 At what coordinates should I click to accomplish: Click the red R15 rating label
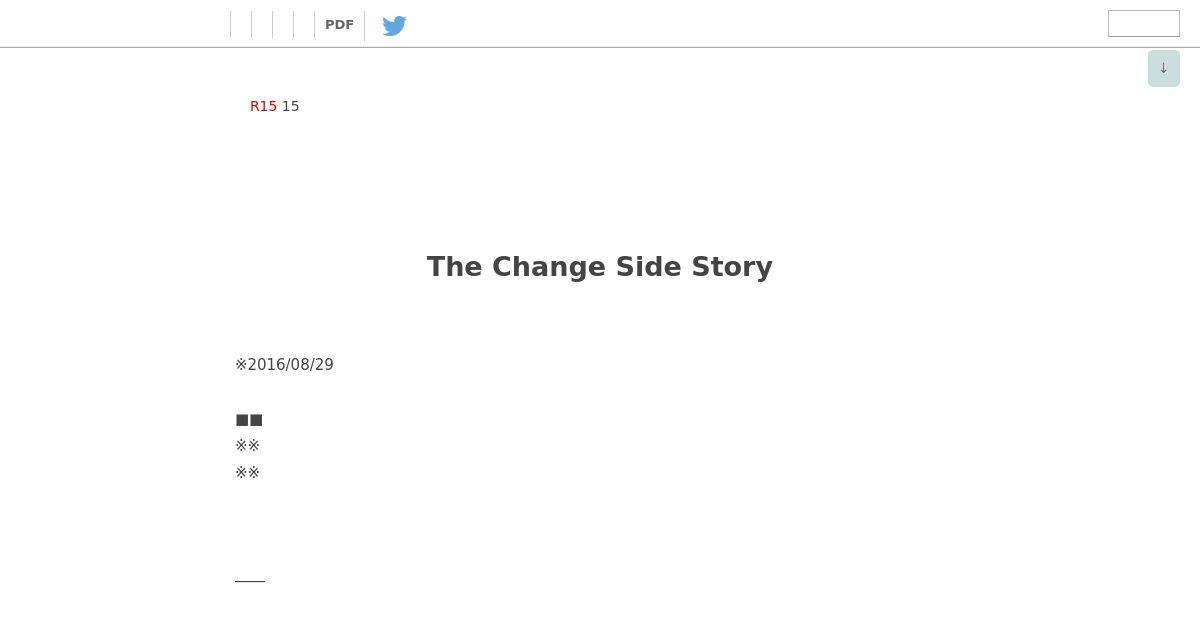(263, 106)
